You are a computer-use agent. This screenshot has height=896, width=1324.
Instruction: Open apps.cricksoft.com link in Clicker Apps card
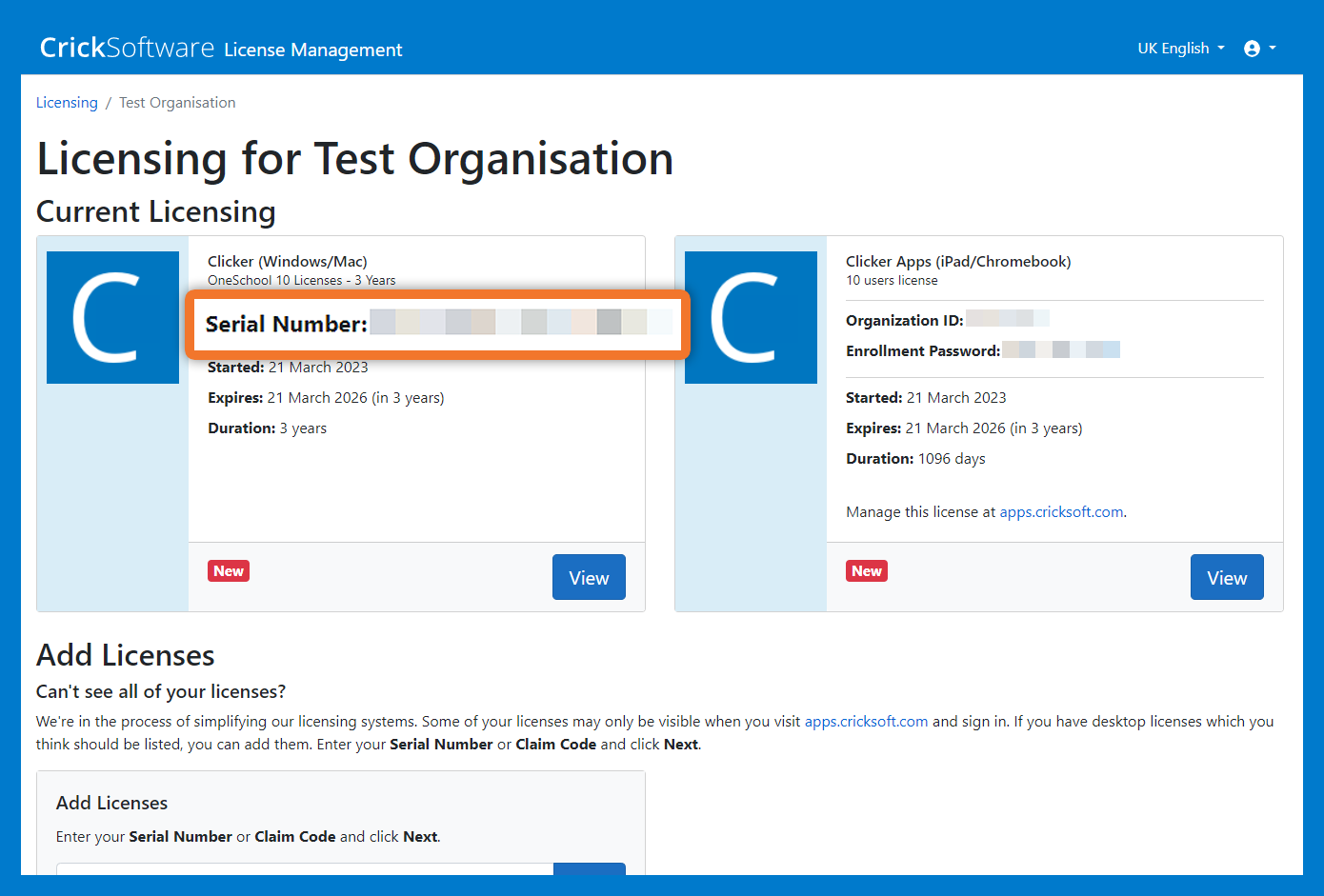click(1061, 512)
